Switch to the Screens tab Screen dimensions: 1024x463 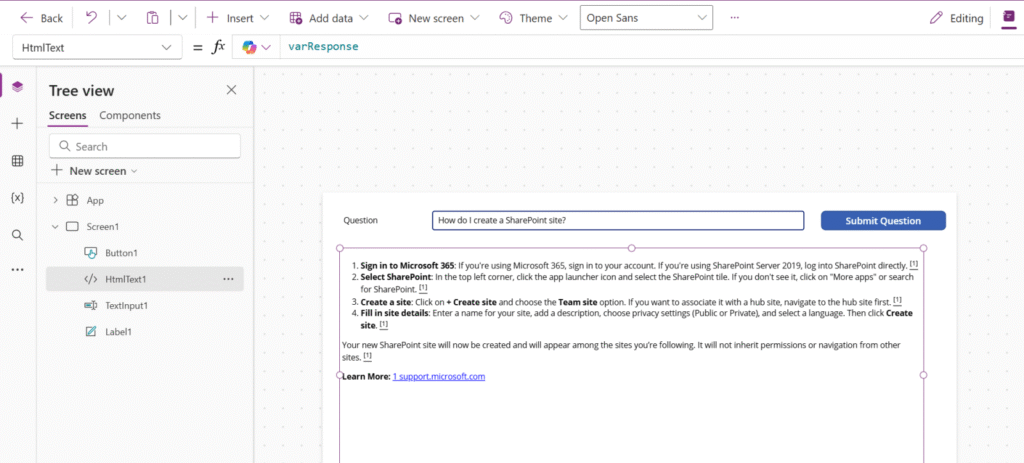pyautogui.click(x=67, y=116)
